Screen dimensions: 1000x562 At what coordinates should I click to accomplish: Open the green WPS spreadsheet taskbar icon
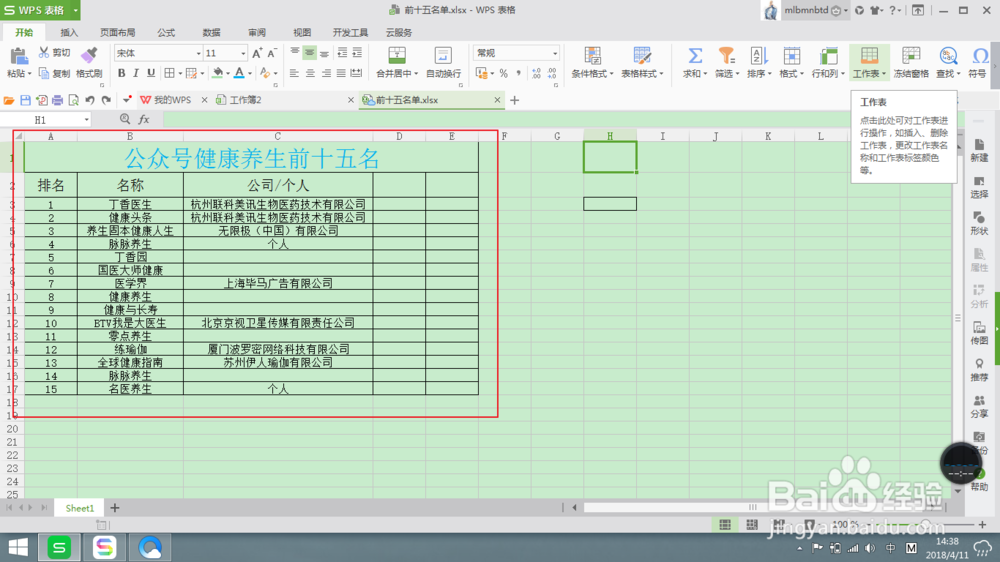tap(59, 547)
